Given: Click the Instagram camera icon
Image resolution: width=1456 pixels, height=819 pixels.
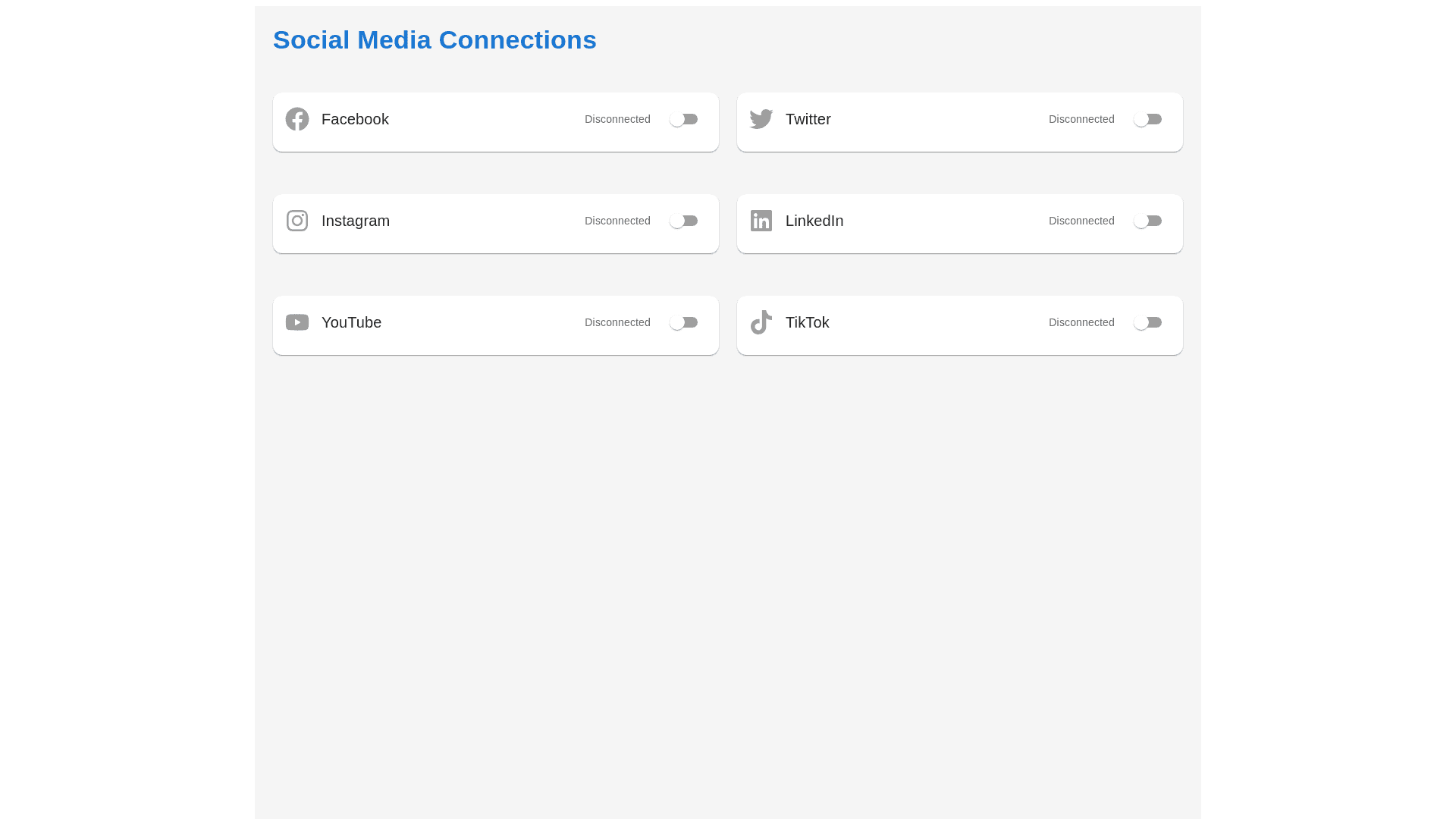Looking at the screenshot, I should coord(297,221).
